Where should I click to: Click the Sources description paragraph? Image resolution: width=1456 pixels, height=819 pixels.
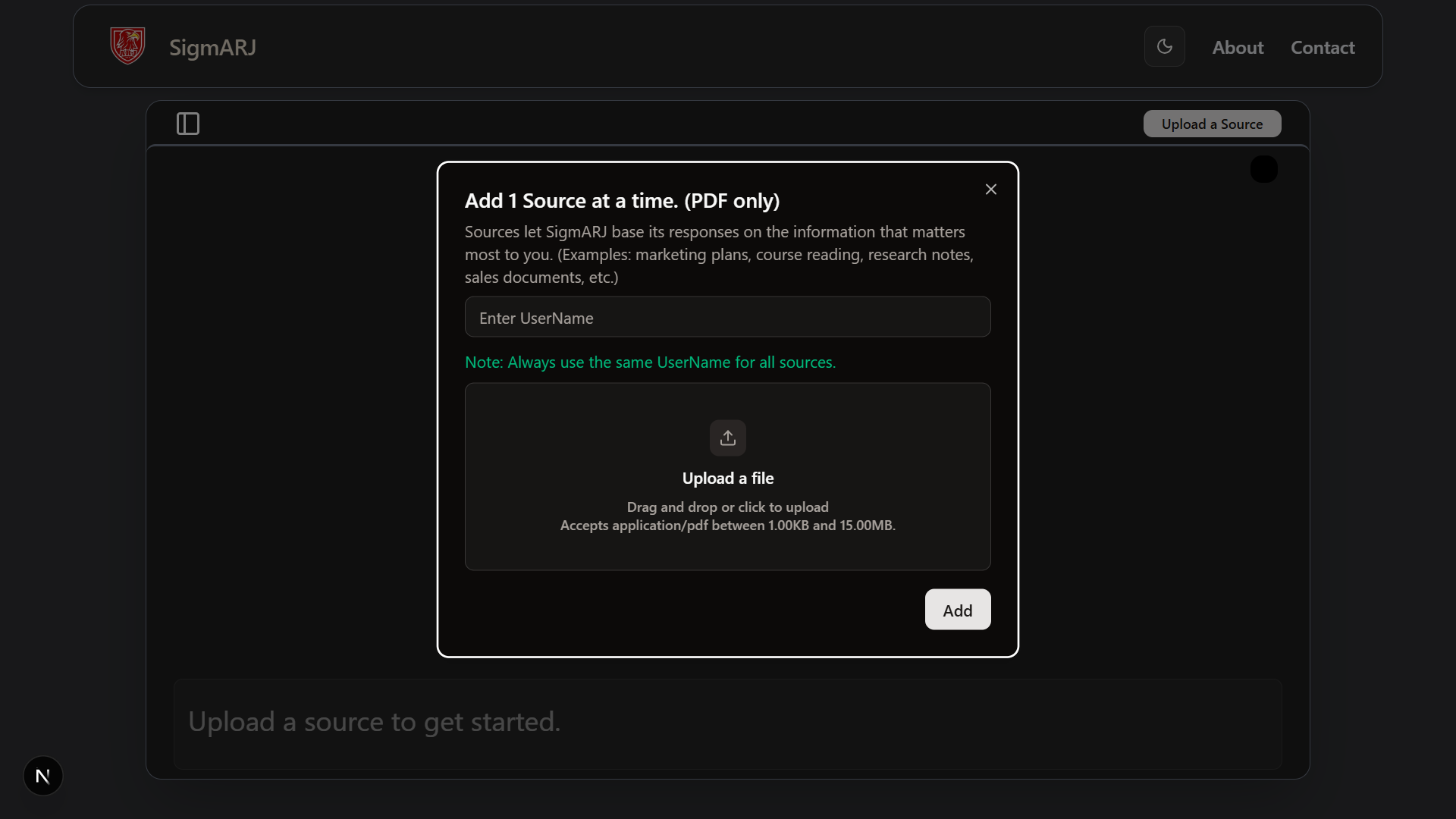tap(719, 255)
